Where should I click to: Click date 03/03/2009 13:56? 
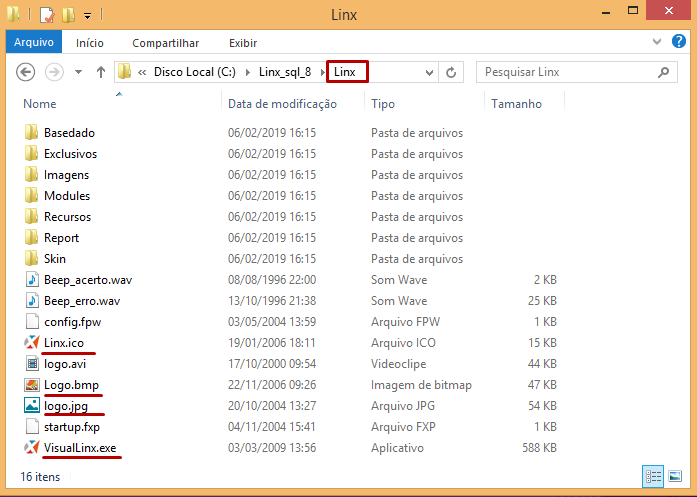(272, 448)
